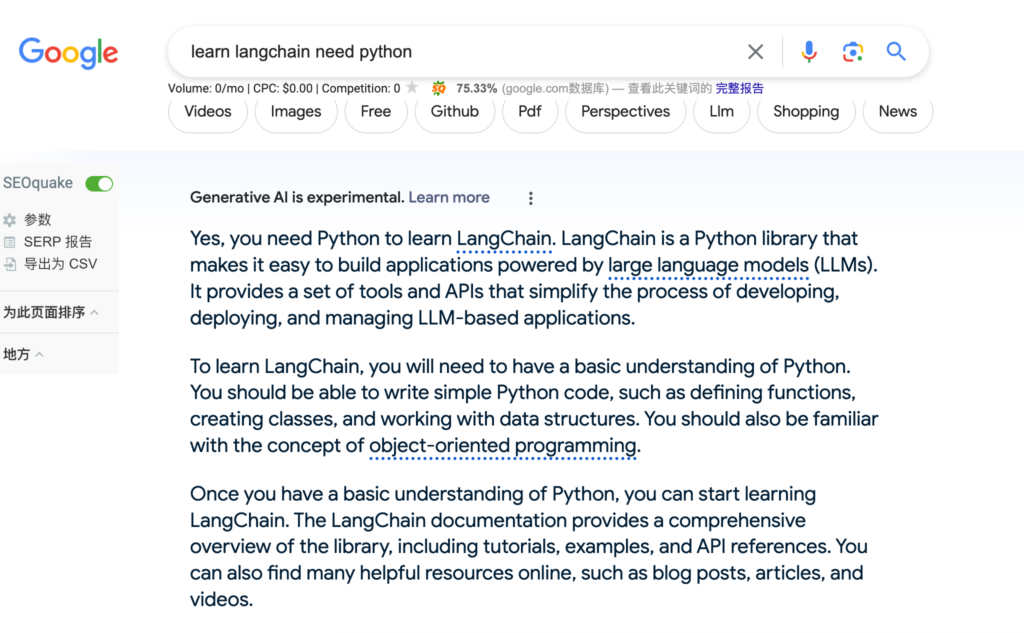Click the Google logo

tap(69, 52)
